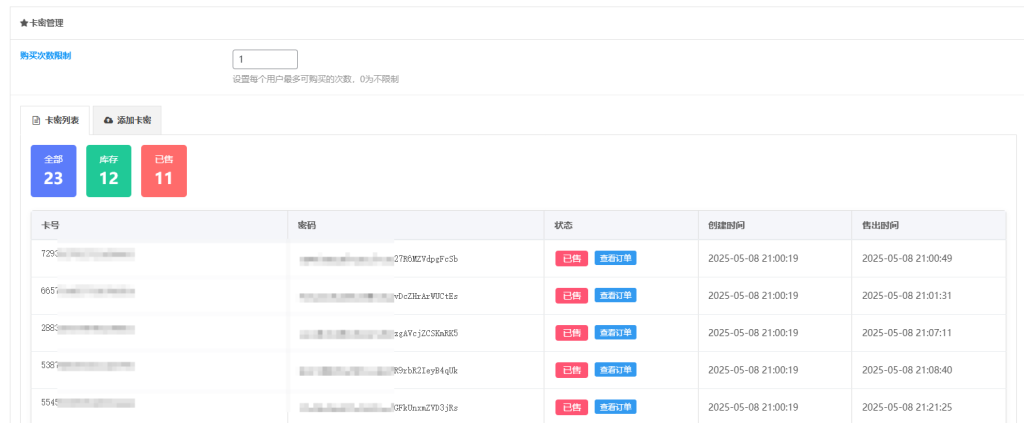Image resolution: width=1024 pixels, height=423 pixels.
Task: Click the cloud upload icon on 添加卡密 tab
Action: coord(108,120)
